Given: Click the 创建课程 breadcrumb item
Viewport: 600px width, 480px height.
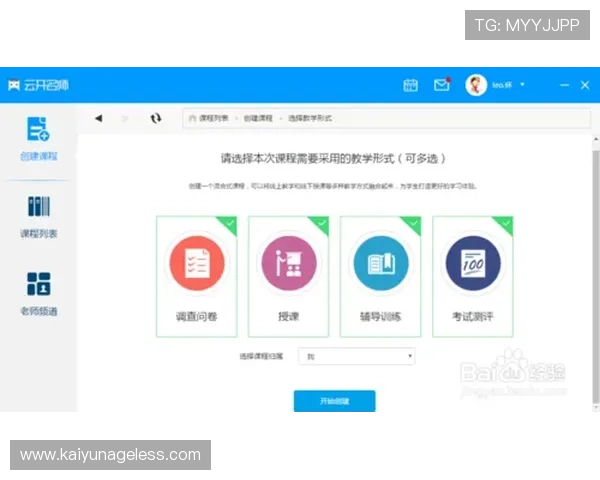Looking at the screenshot, I should (258, 118).
